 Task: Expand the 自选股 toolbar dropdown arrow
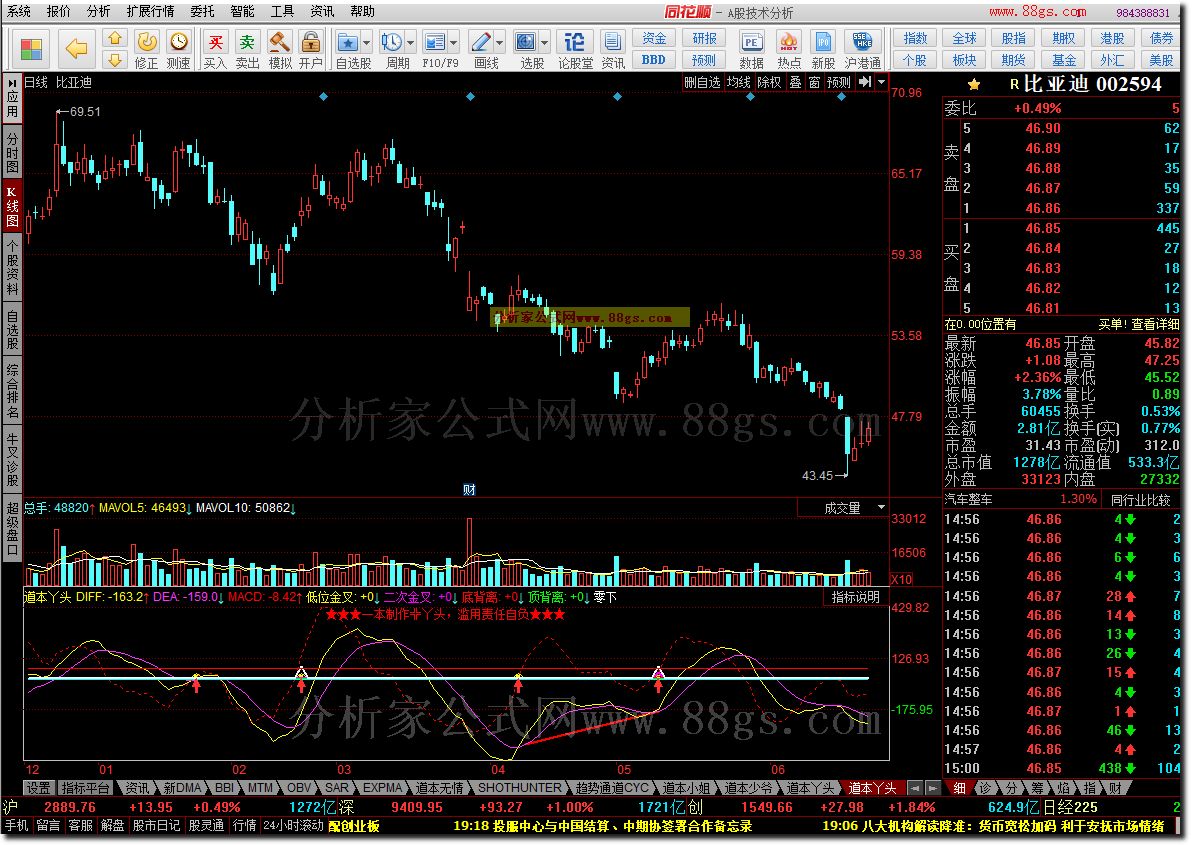[x=367, y=43]
